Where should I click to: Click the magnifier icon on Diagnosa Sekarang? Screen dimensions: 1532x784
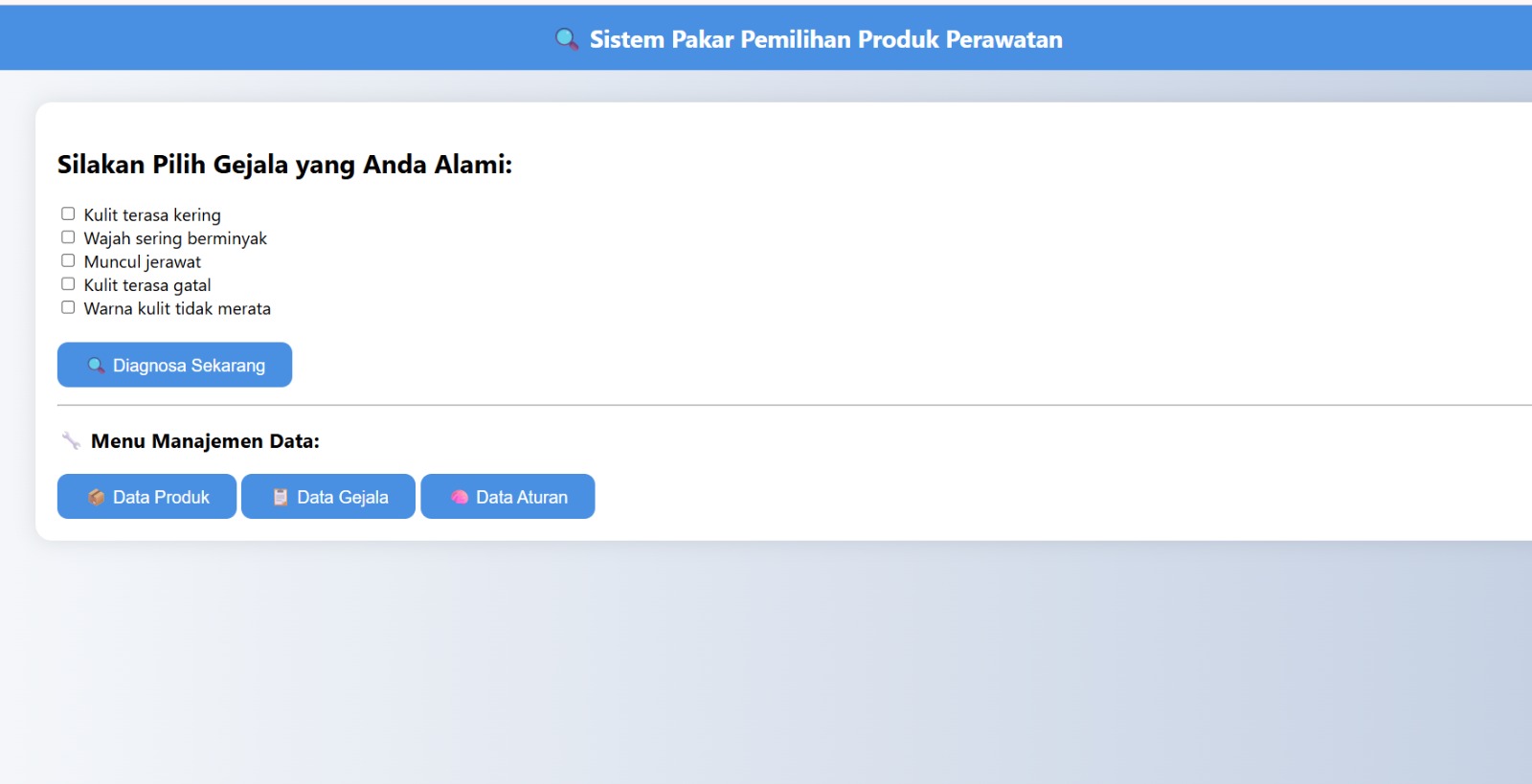(x=96, y=366)
